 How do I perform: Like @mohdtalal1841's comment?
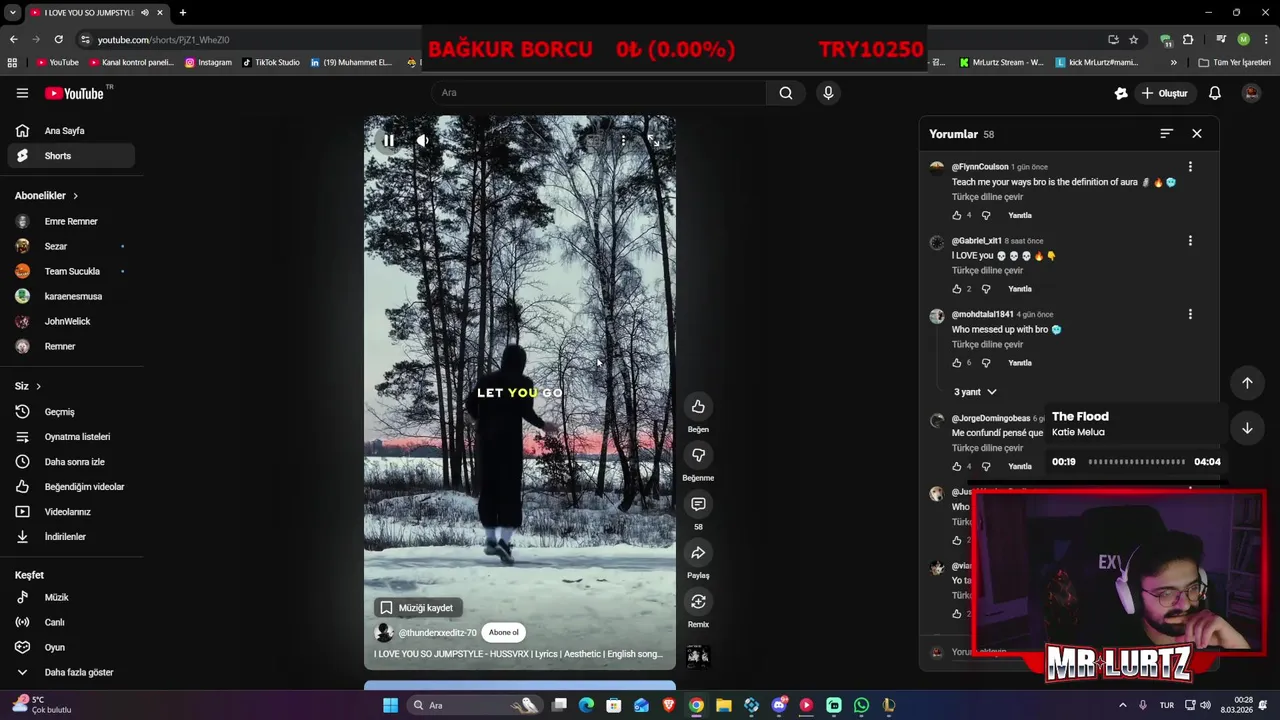coord(957,363)
